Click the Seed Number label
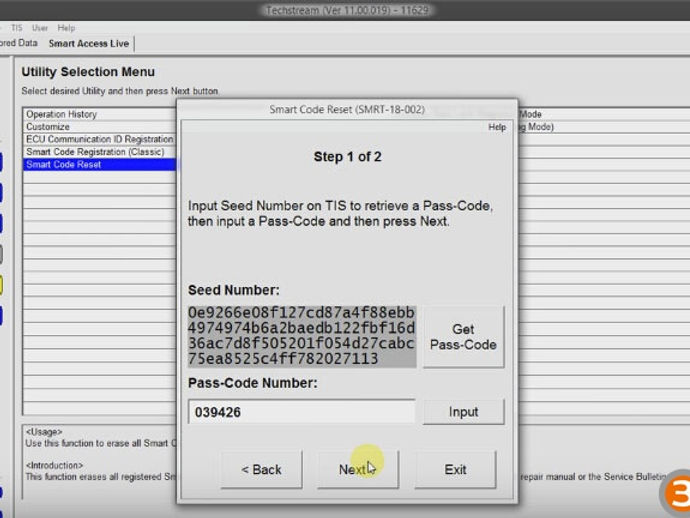 click(x=234, y=290)
